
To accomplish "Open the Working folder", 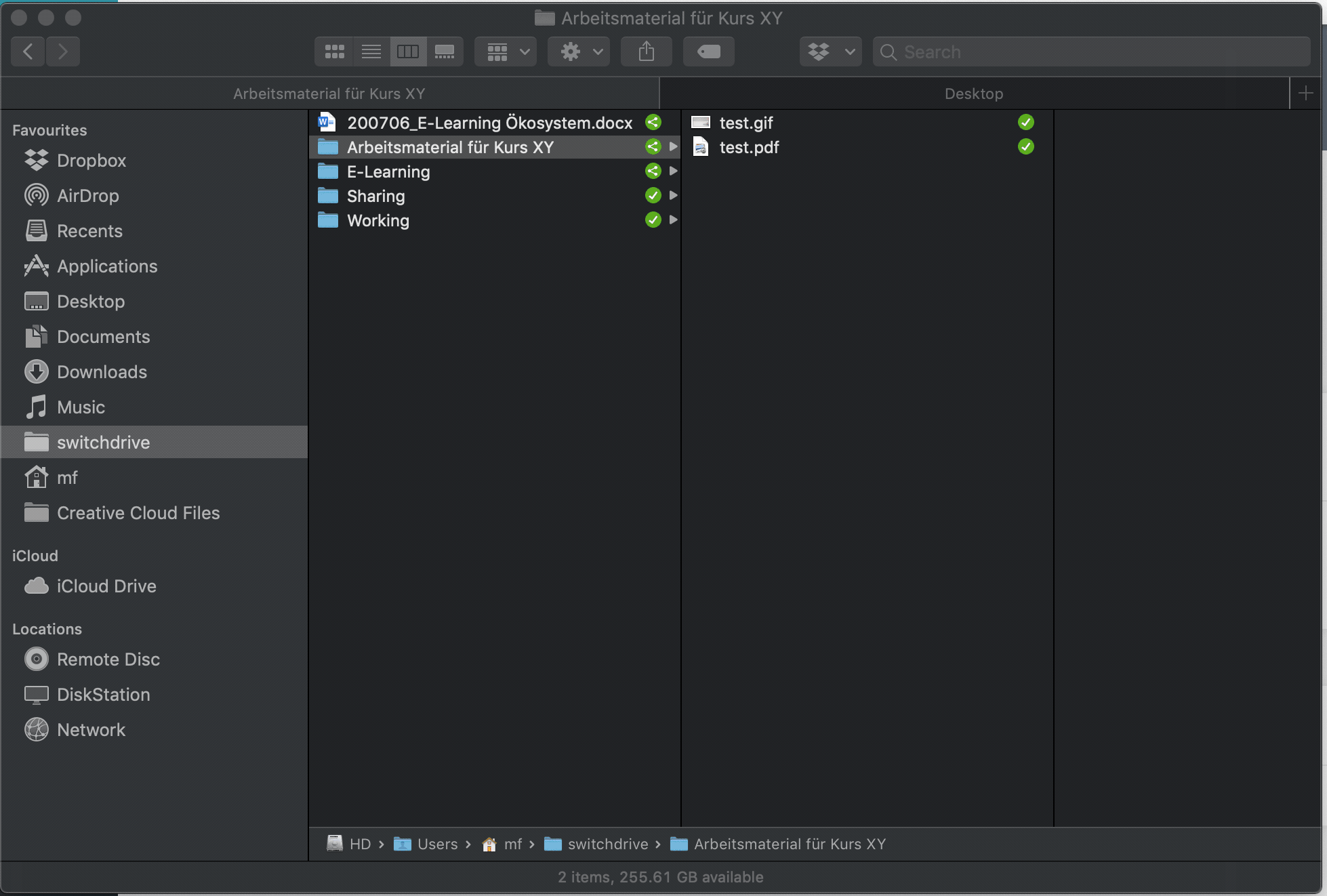I will point(378,220).
